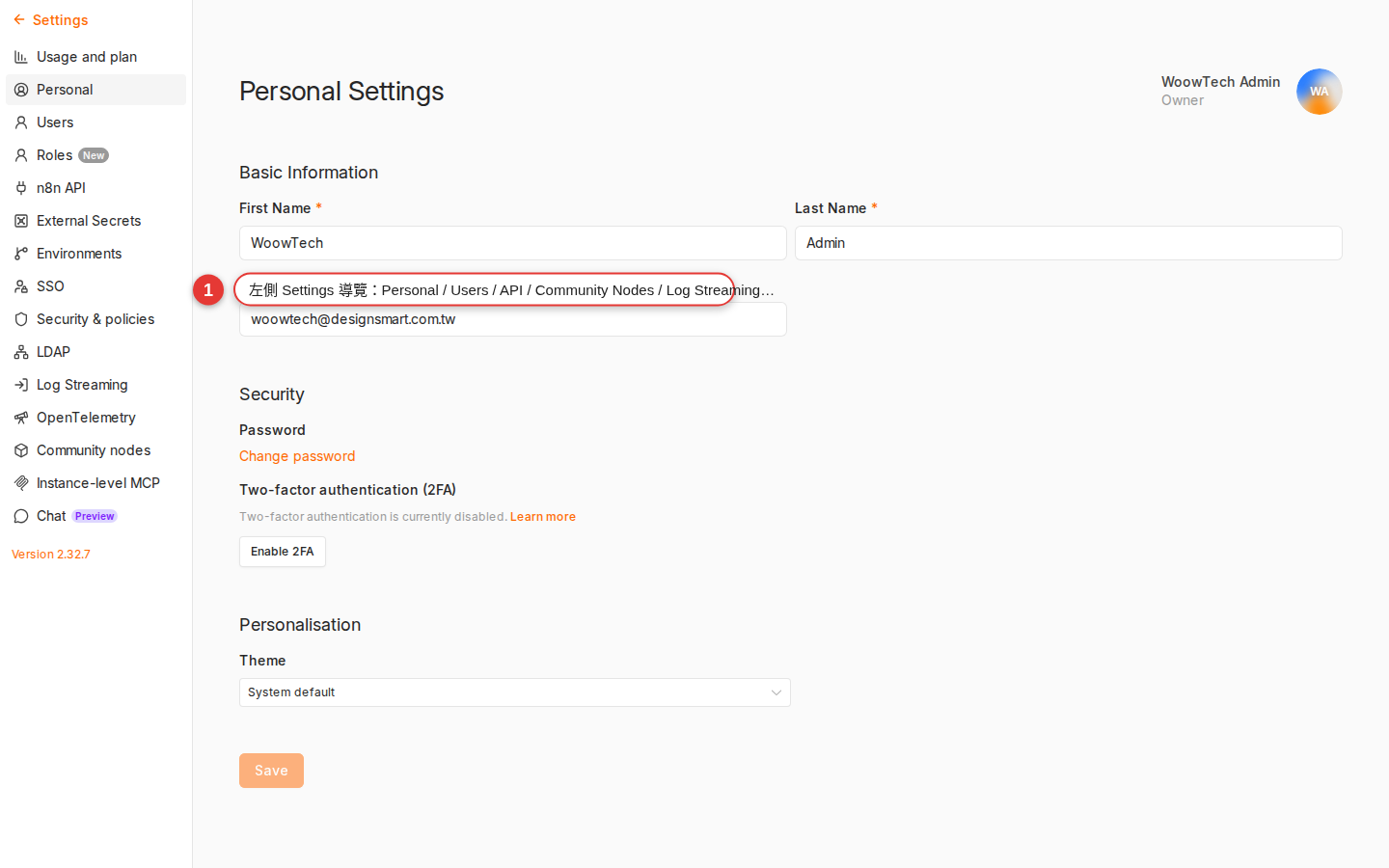Screen dimensions: 1389x868
Task: Click the Theme dropdown chevron arrow
Action: pyautogui.click(x=776, y=692)
